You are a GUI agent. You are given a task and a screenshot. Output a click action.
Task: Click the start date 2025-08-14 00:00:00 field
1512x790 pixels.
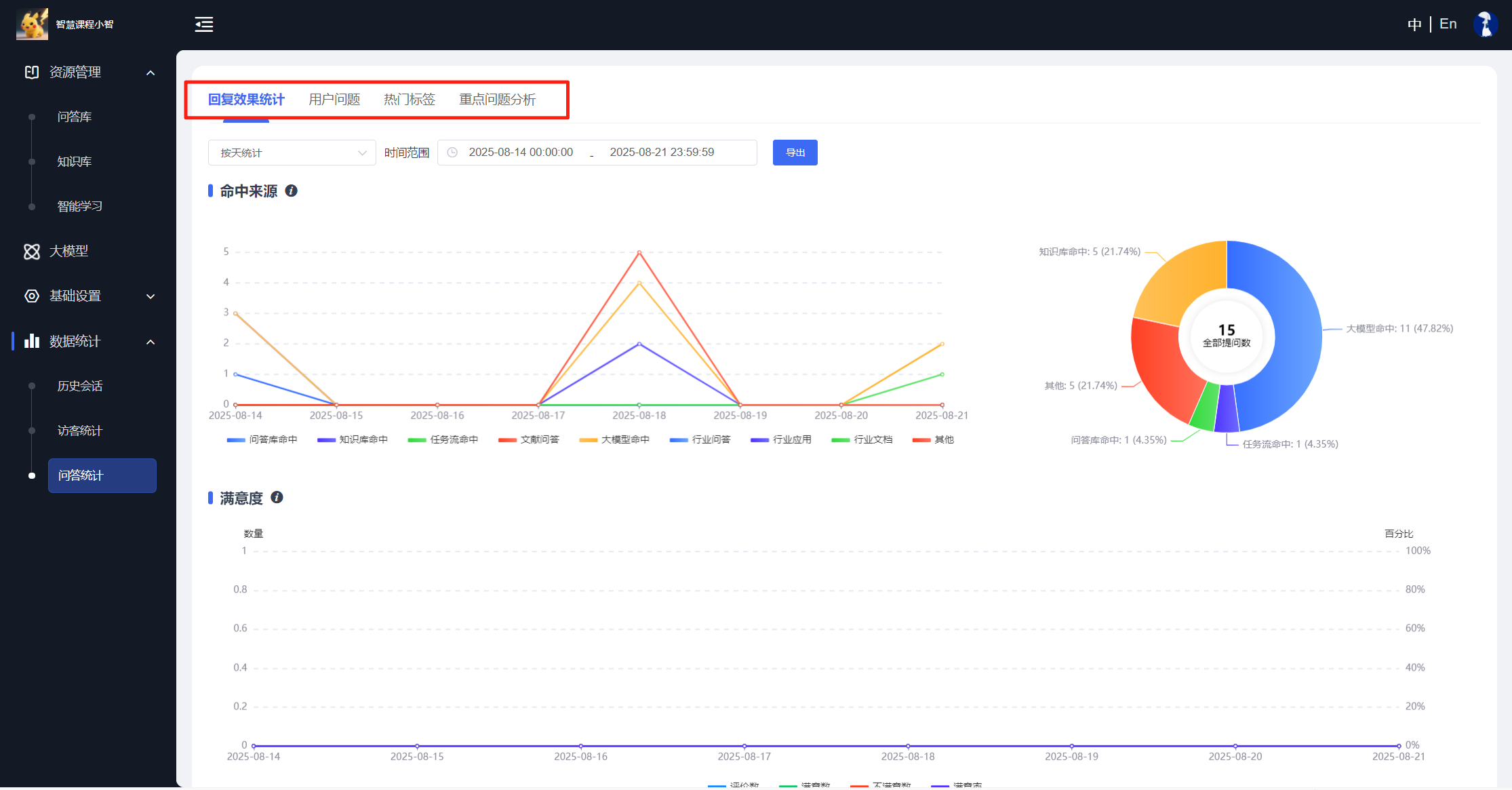tap(521, 153)
